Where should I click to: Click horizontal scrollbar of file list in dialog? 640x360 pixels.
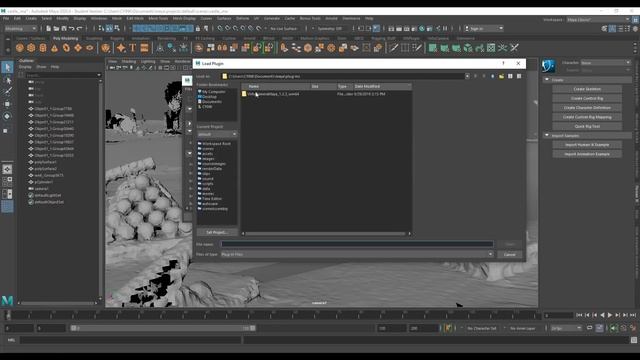(326, 233)
